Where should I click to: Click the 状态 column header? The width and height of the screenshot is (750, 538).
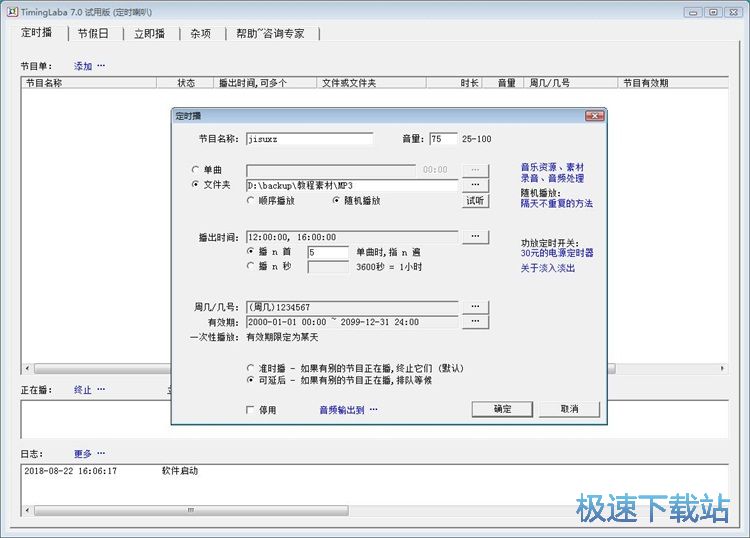click(x=185, y=83)
